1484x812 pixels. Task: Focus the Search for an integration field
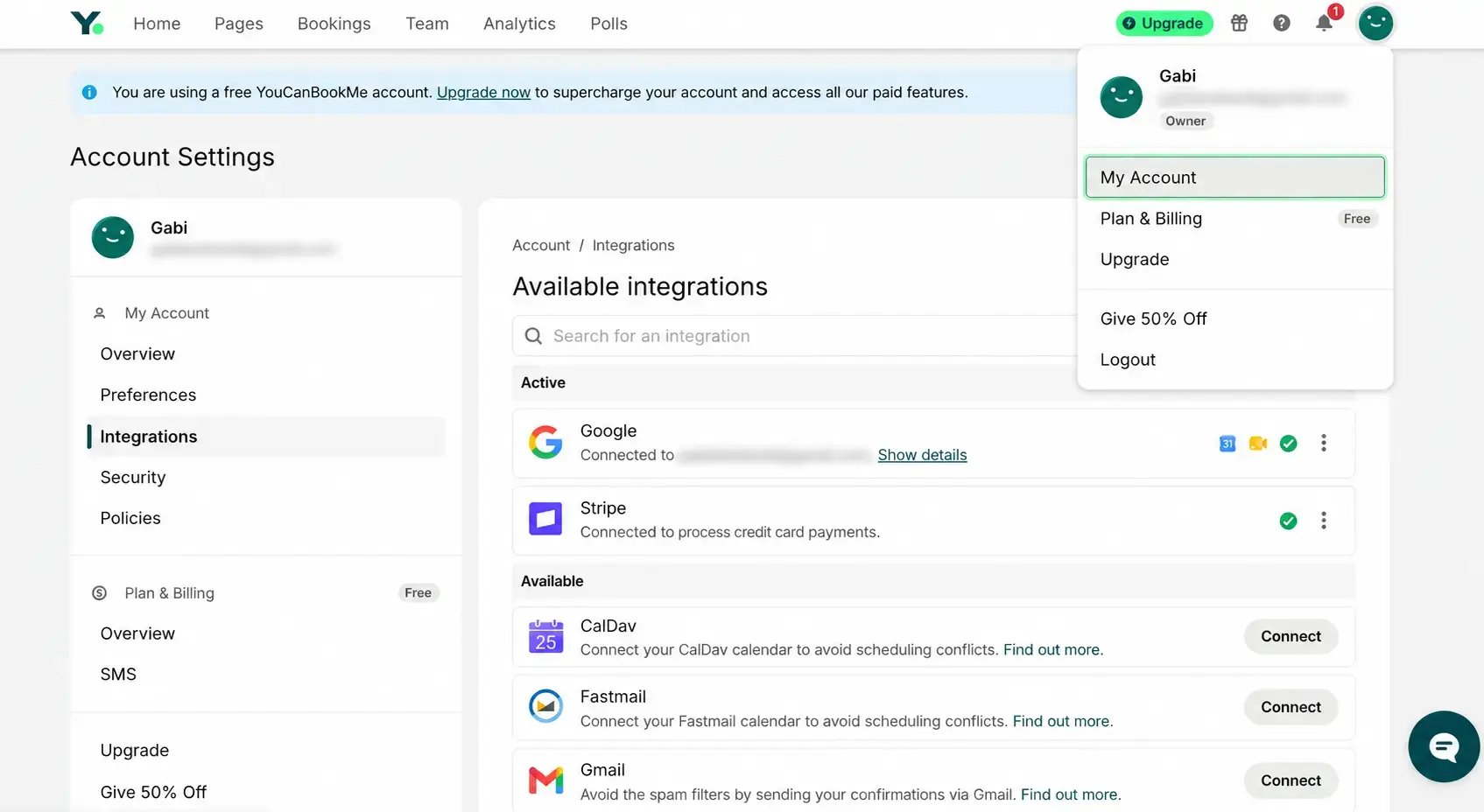tap(795, 336)
